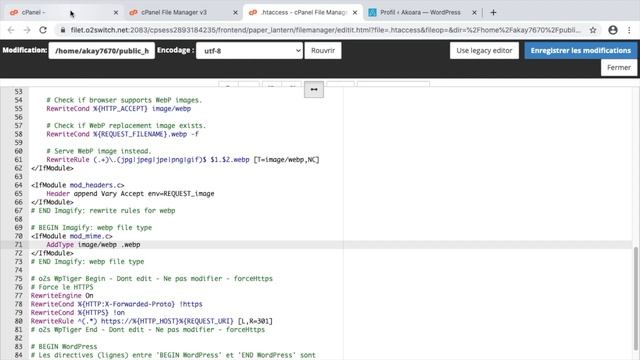Click Enregistrer les modifications button
640x360 pixels.
[x=580, y=51]
